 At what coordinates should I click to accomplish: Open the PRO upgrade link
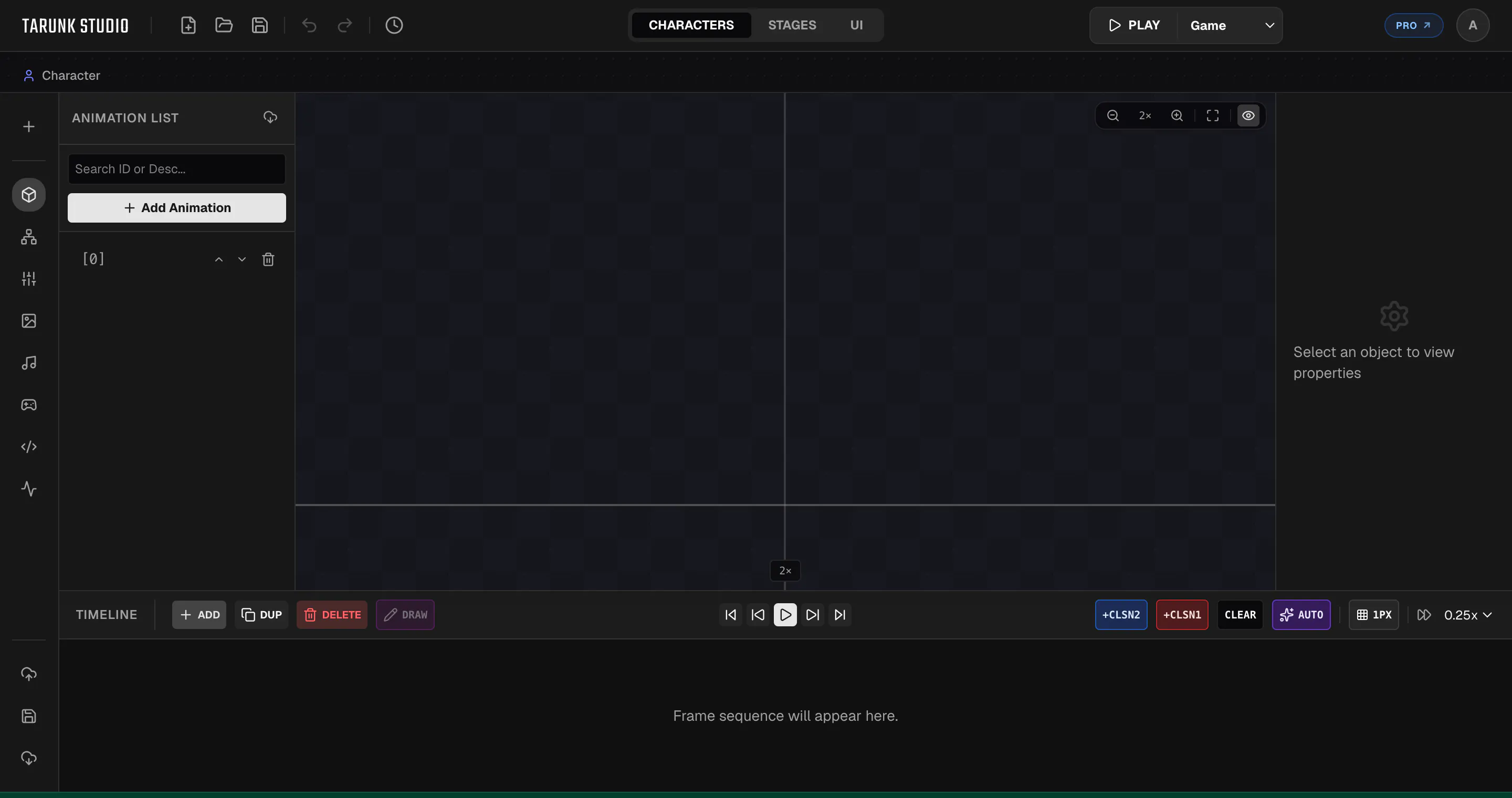click(x=1413, y=25)
